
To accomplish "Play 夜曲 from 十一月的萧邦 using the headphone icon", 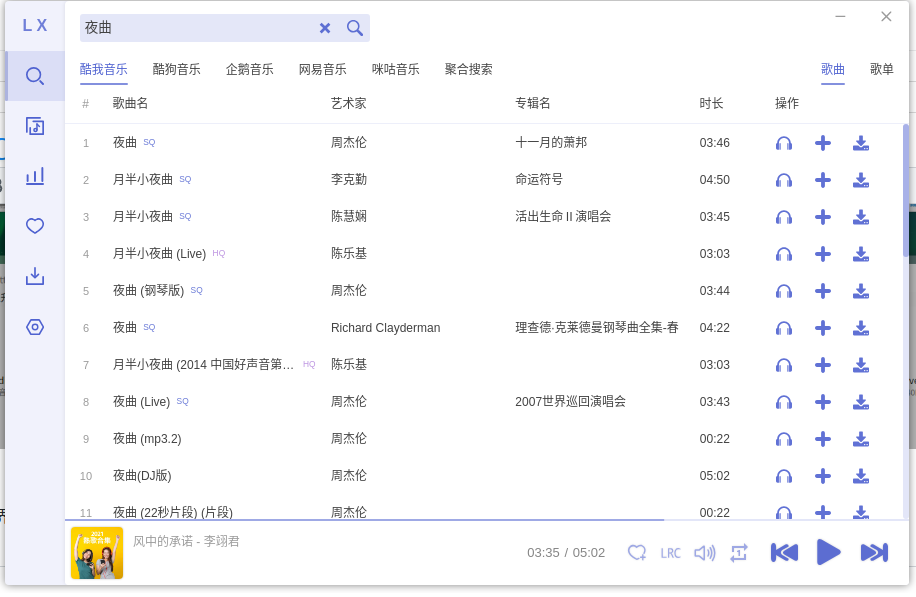I will [784, 143].
